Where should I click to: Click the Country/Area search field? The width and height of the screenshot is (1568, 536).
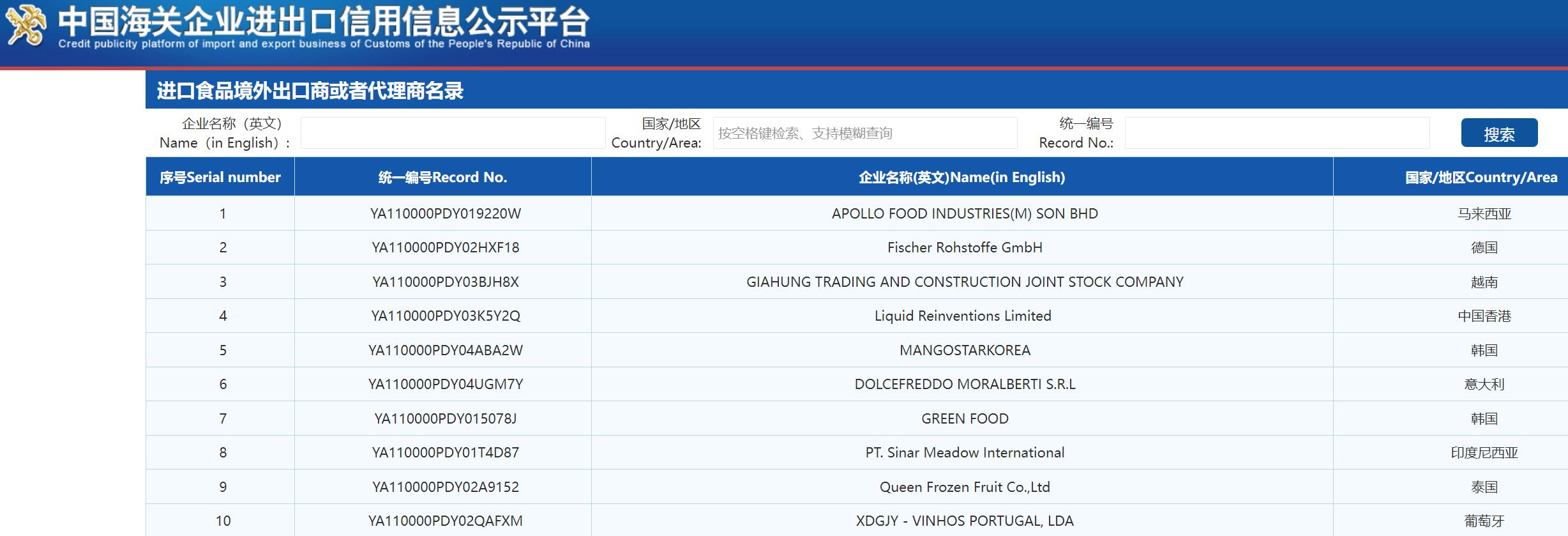(865, 133)
